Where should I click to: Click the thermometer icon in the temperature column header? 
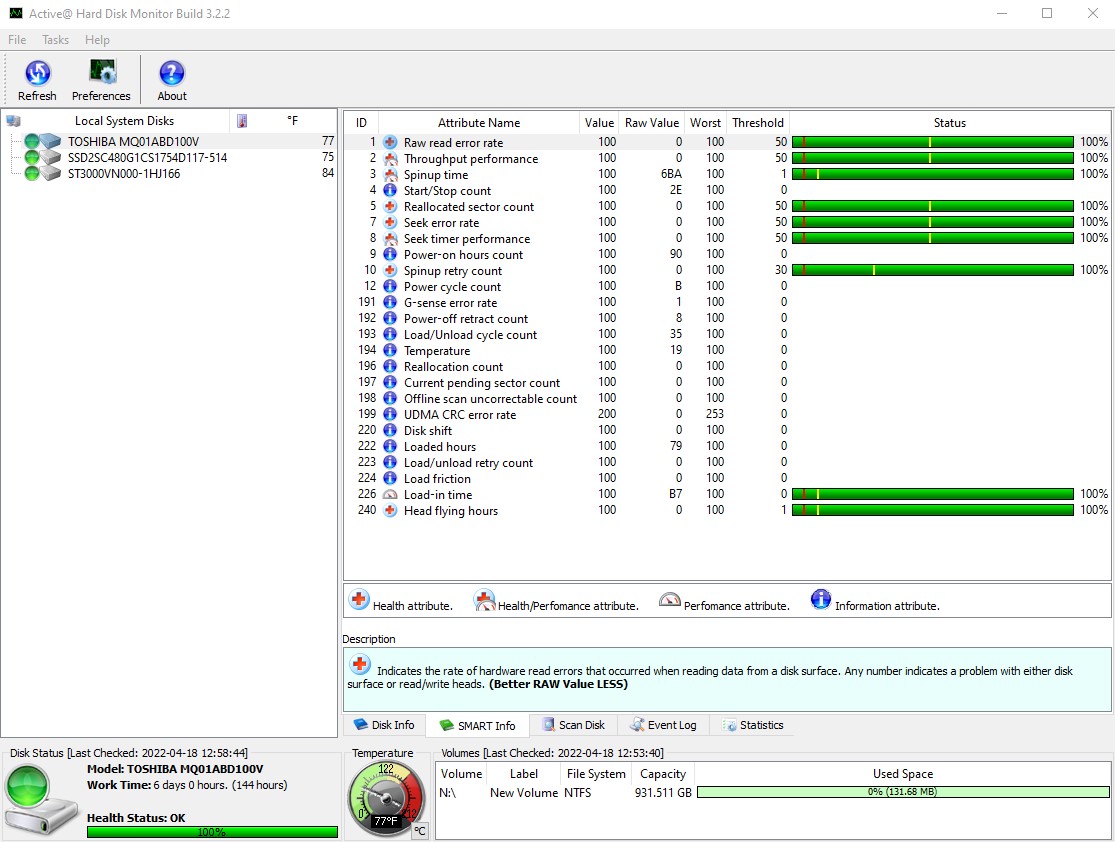click(241, 120)
